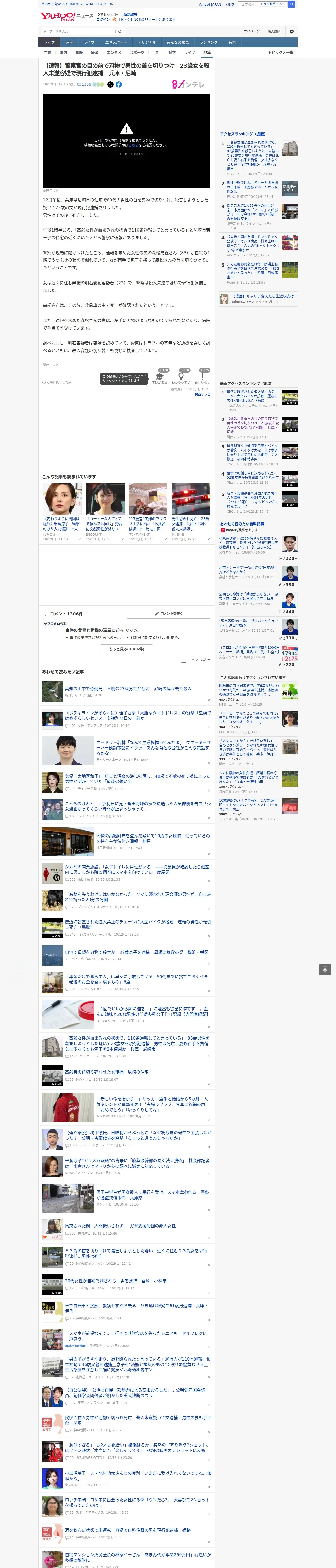Toggle the コメント非表示 checkbox
The image size is (336, 1568).
[x=183, y=660]
